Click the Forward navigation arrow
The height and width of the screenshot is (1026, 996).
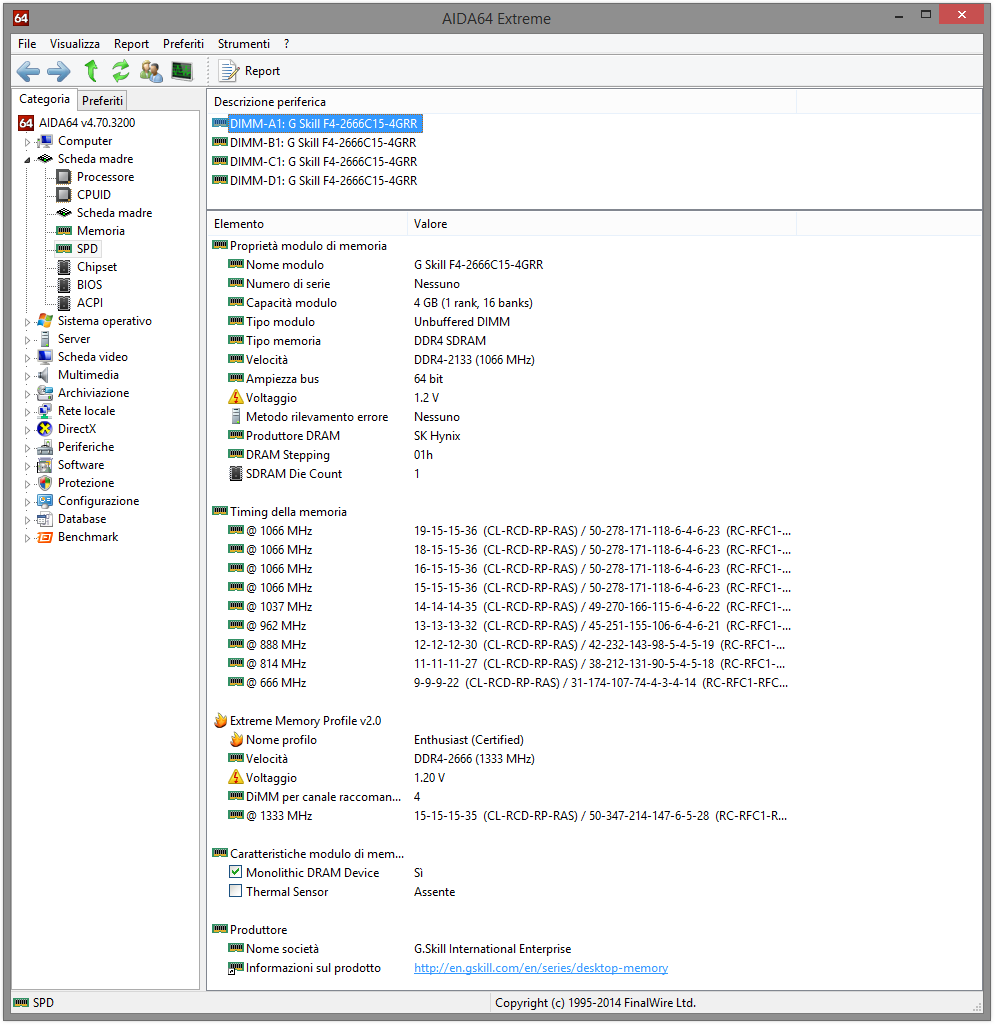[x=59, y=71]
